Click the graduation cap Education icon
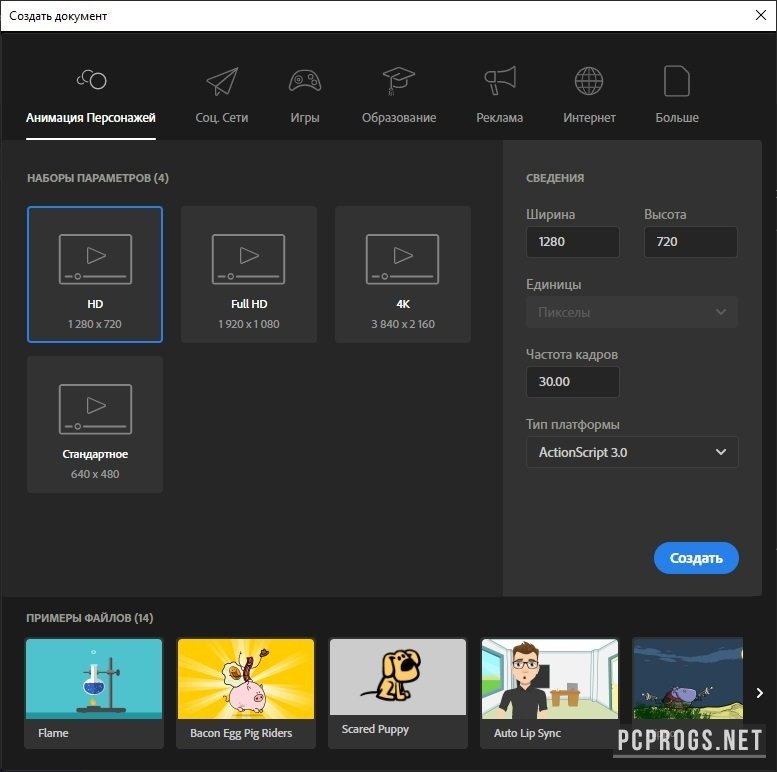 click(x=398, y=81)
